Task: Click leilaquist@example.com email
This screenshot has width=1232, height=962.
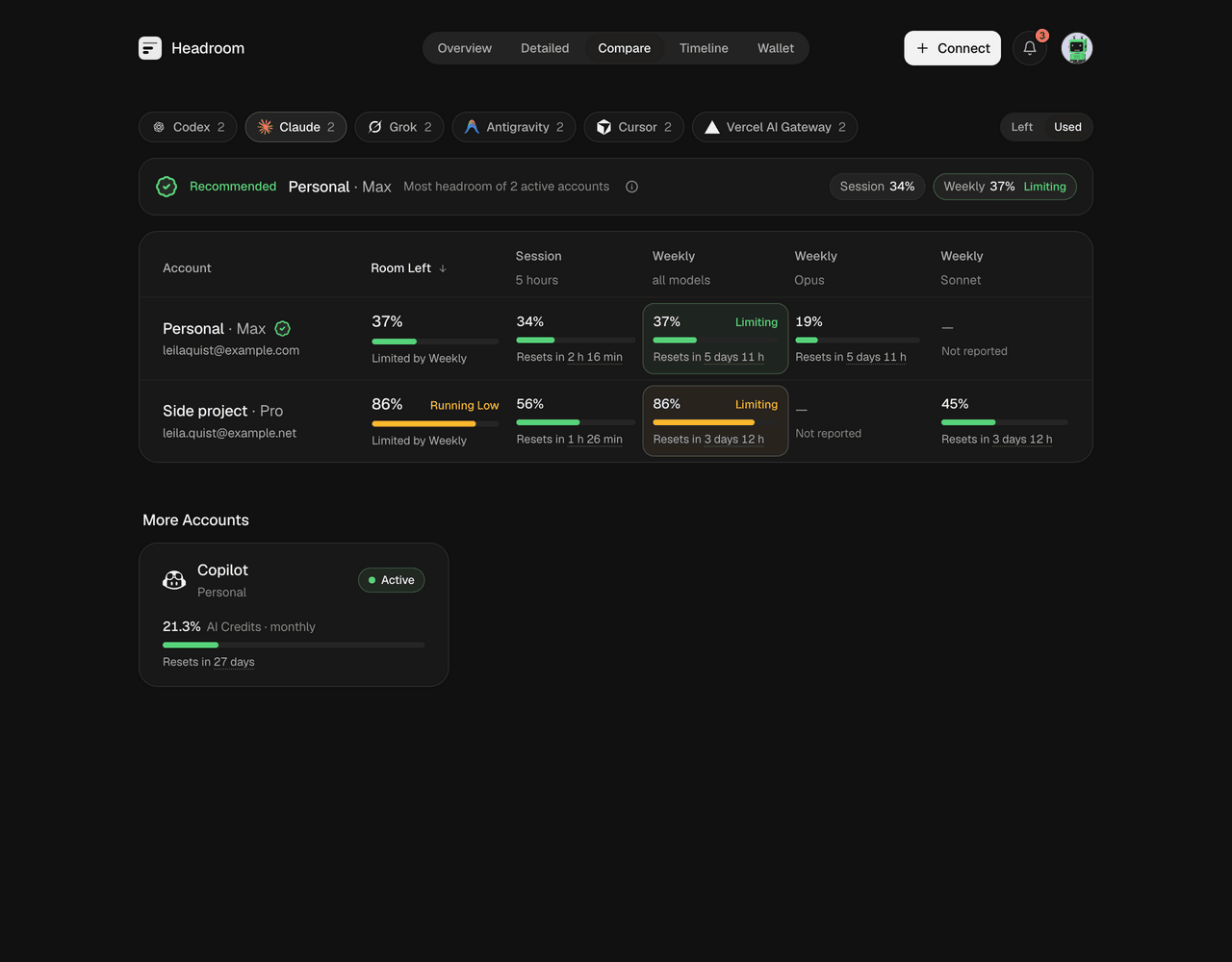Action: 231,350
